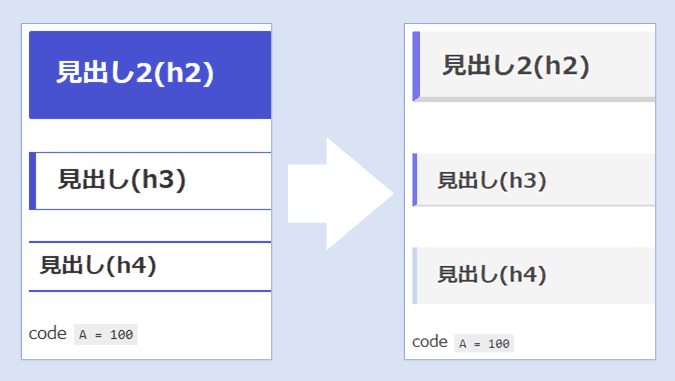Click the gray 見出し2(h2) heading on right
The height and width of the screenshot is (381, 675).
click(x=534, y=66)
